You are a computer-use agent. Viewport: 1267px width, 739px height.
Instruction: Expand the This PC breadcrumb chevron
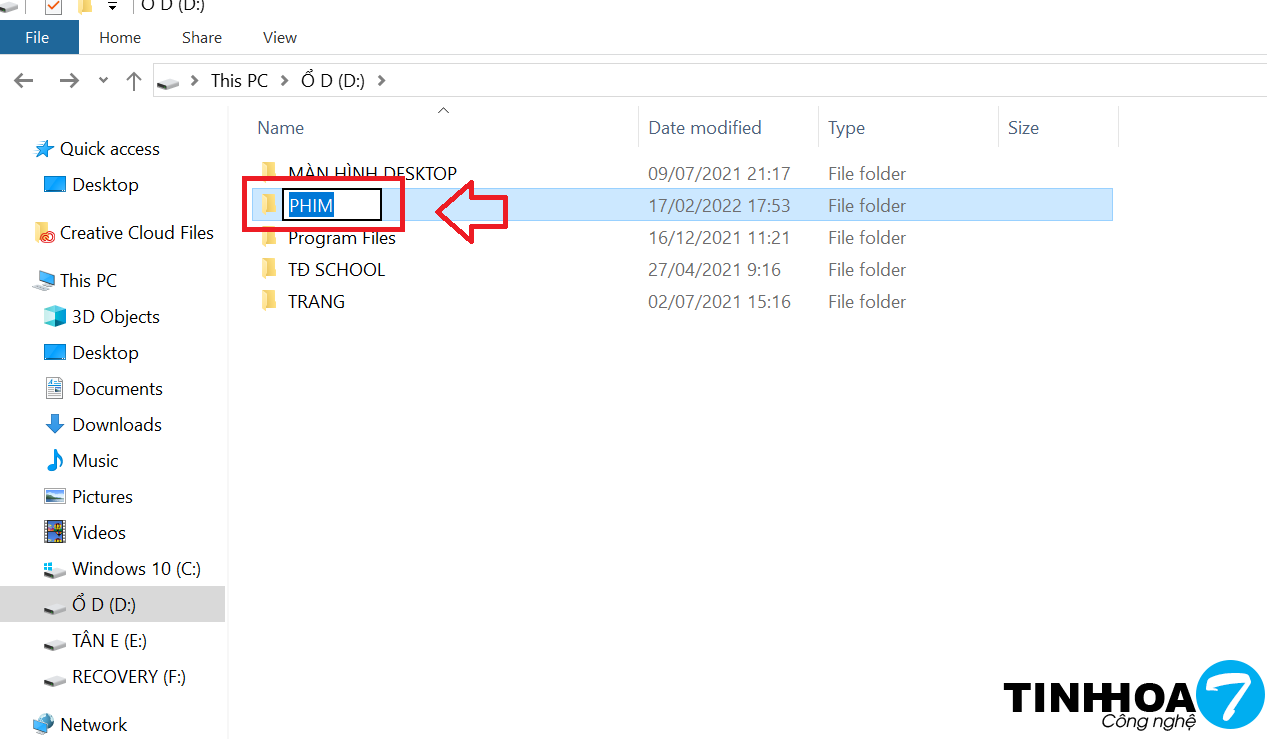click(x=284, y=81)
